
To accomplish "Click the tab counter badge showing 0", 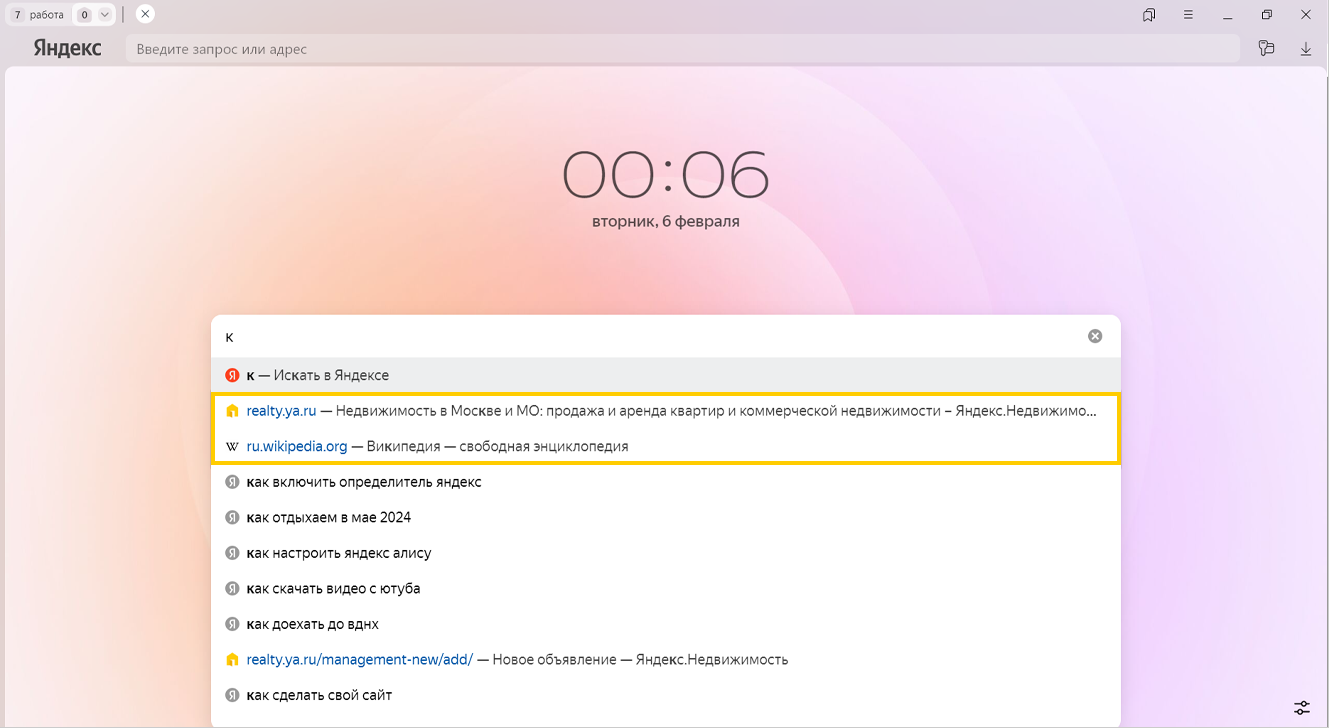I will (x=84, y=15).
